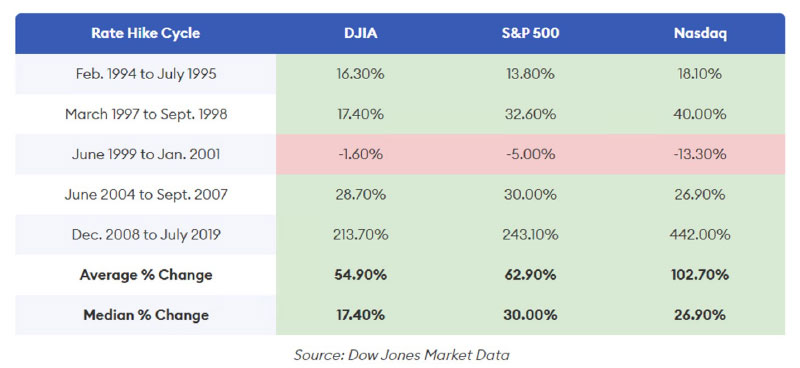
Task: Select the 213.70% DJIA value
Action: coord(360,235)
